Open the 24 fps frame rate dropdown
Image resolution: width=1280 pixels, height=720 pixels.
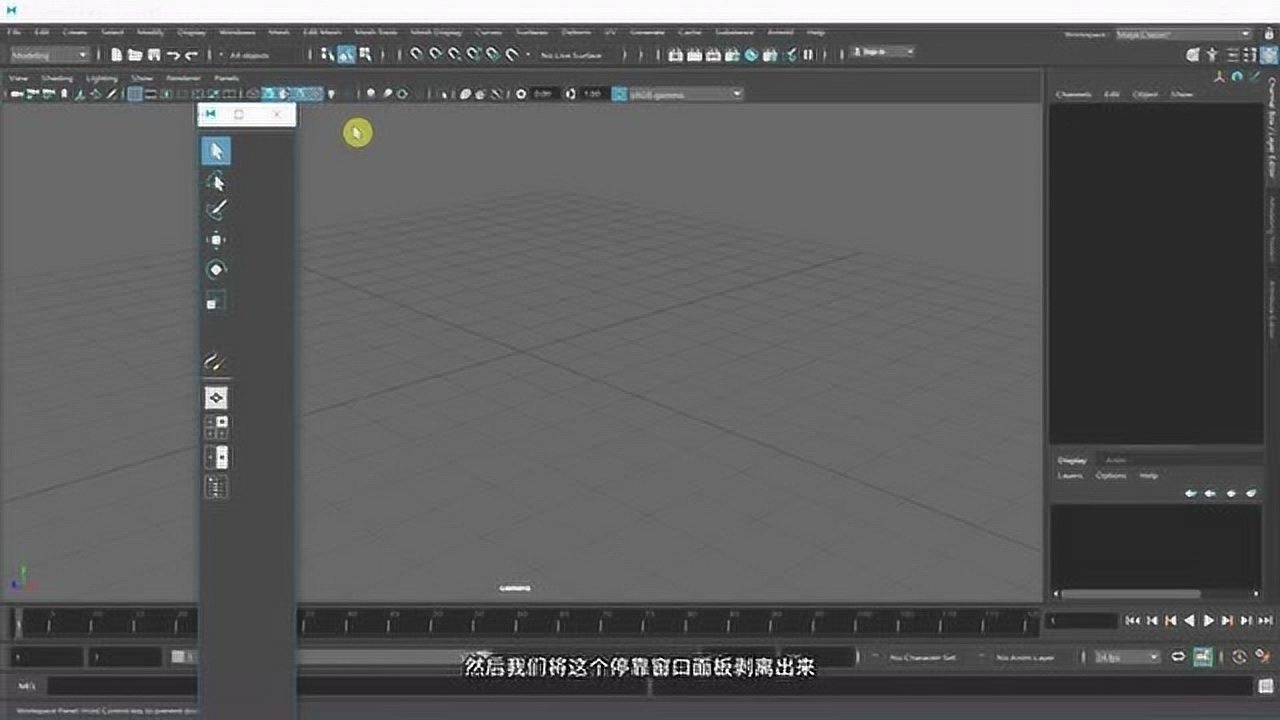click(x=1126, y=657)
